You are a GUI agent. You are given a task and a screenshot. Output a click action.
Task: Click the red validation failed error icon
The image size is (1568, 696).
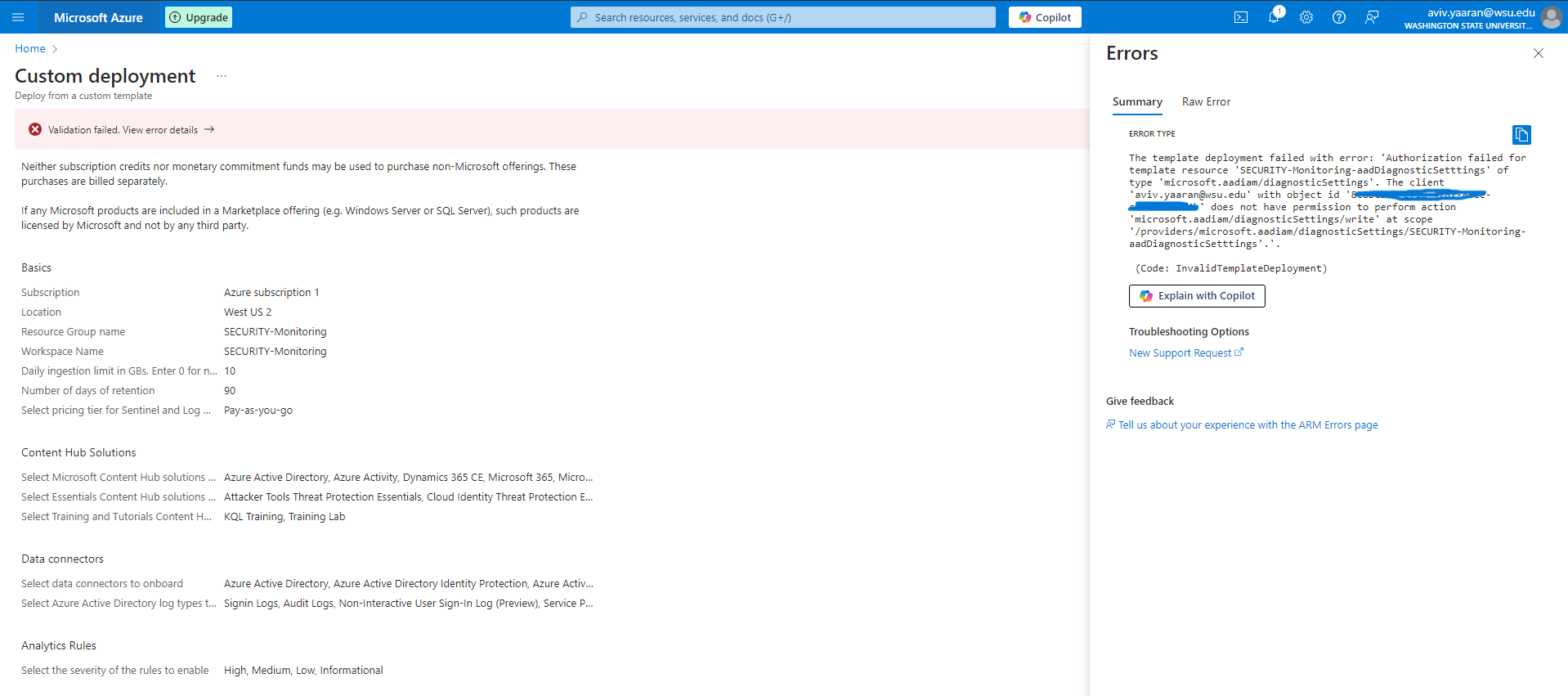pos(35,129)
